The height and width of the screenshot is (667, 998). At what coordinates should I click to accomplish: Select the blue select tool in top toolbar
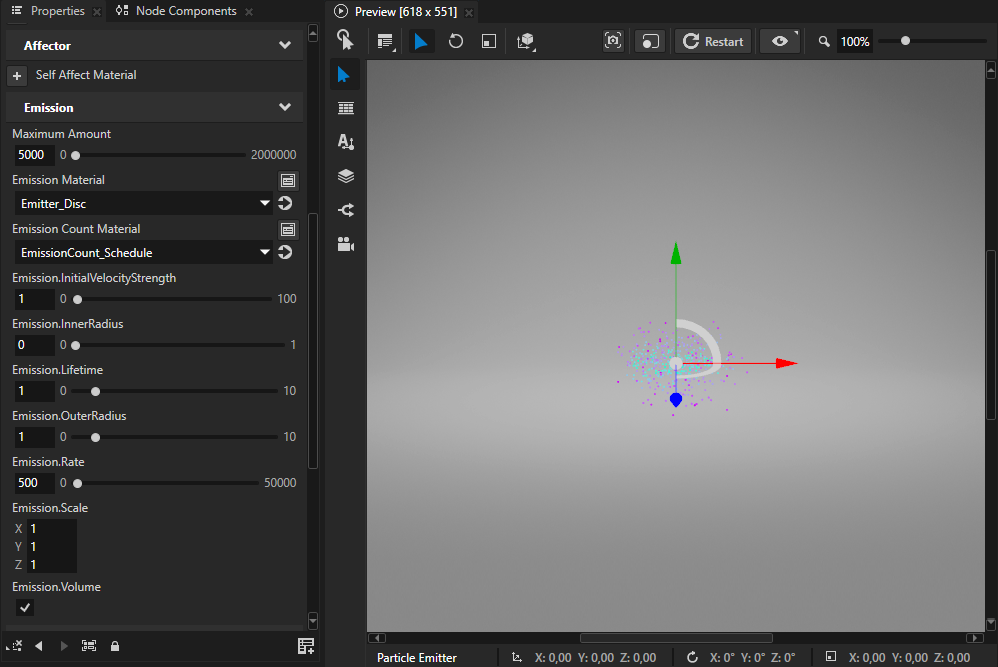tap(421, 41)
